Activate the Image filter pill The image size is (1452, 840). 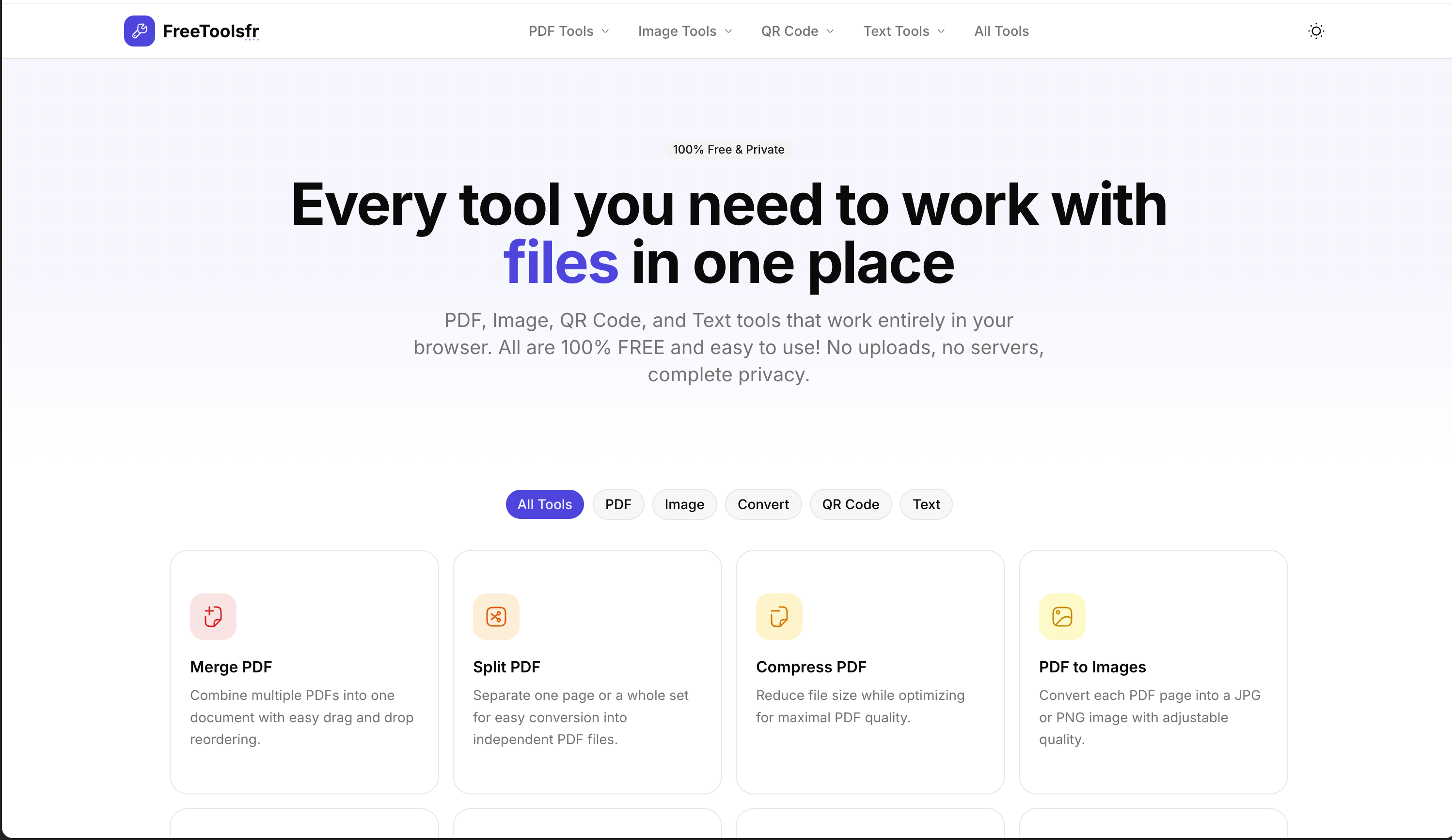(684, 504)
